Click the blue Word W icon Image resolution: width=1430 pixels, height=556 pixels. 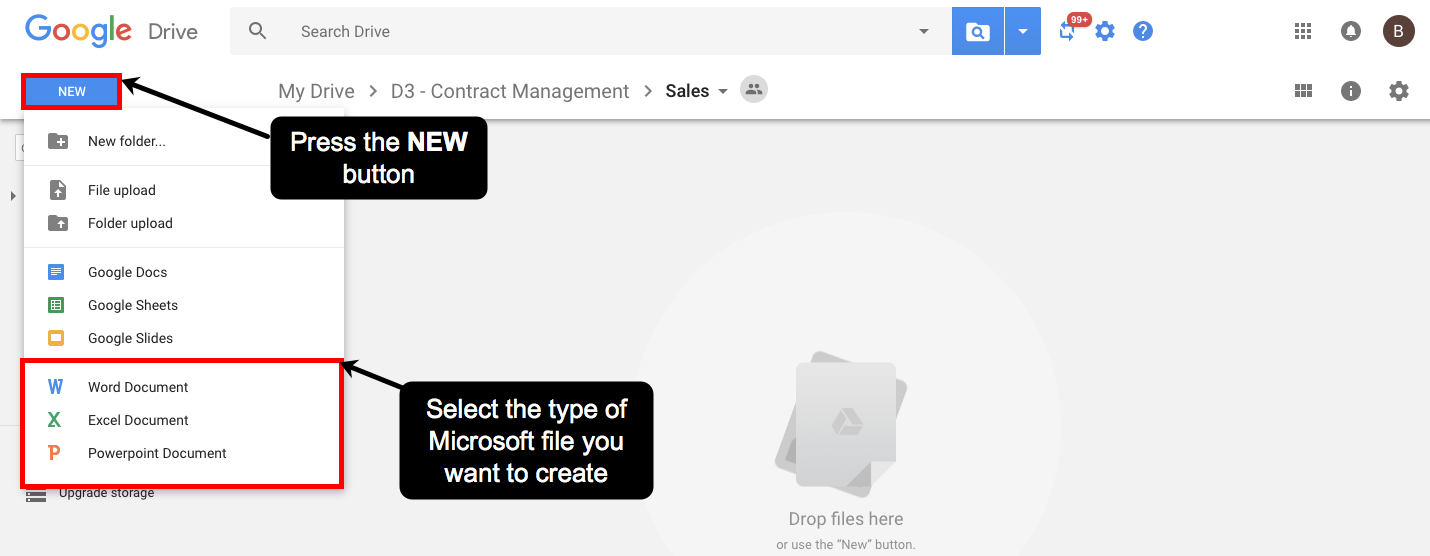click(x=56, y=387)
